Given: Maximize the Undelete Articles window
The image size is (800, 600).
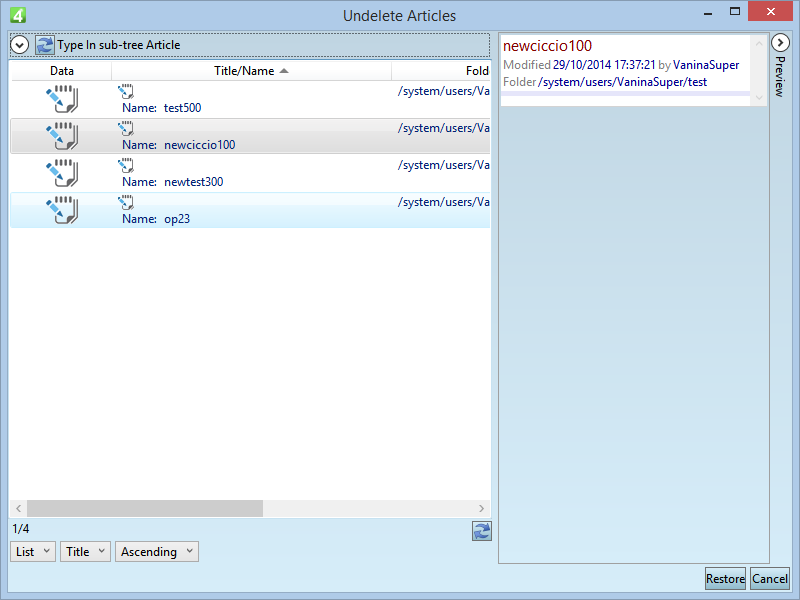Looking at the screenshot, I should pyautogui.click(x=735, y=12).
